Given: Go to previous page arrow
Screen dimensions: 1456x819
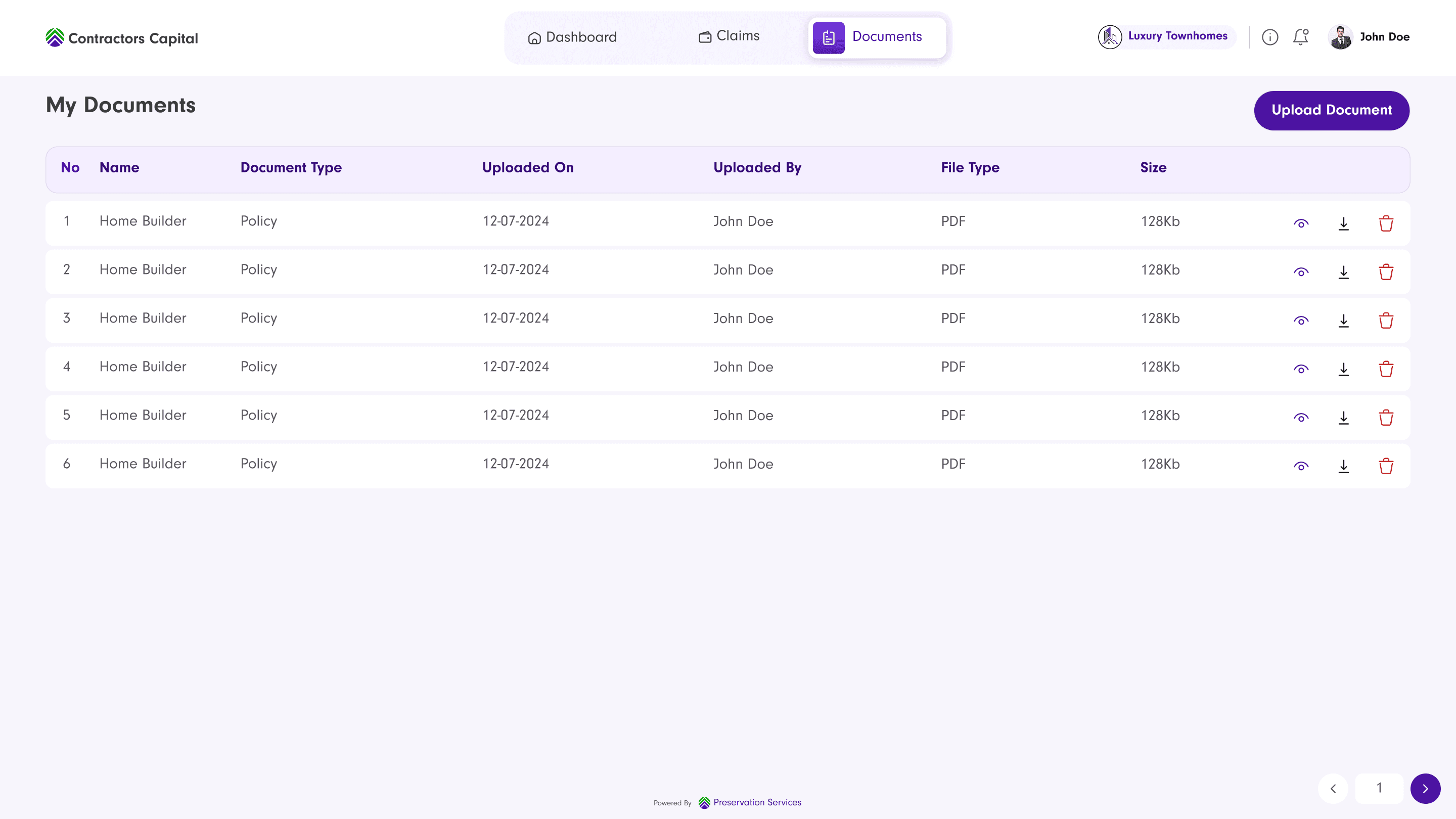Looking at the screenshot, I should (x=1333, y=788).
